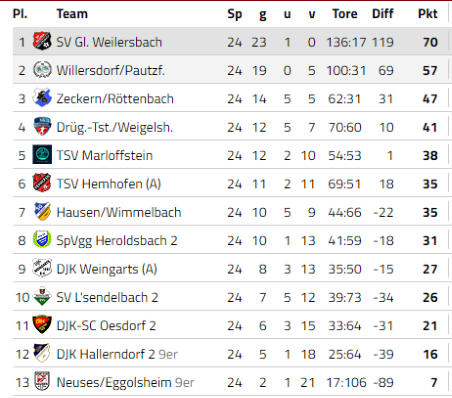Click the Tore column header
This screenshot has height=398, width=452.
pyautogui.click(x=345, y=14)
